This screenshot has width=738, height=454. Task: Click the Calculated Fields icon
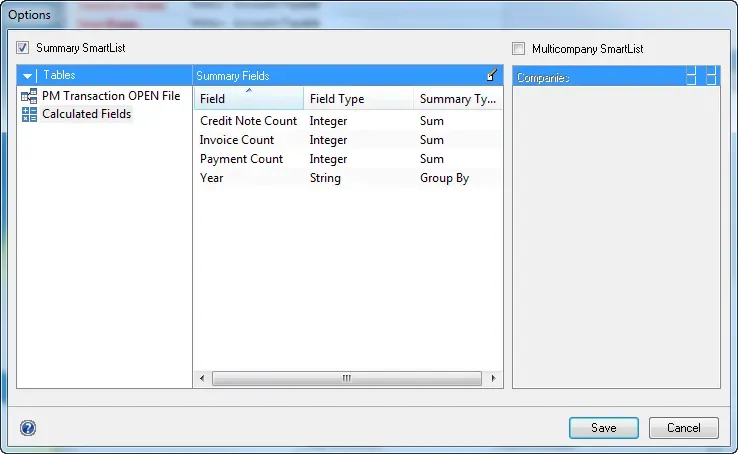pos(29,115)
